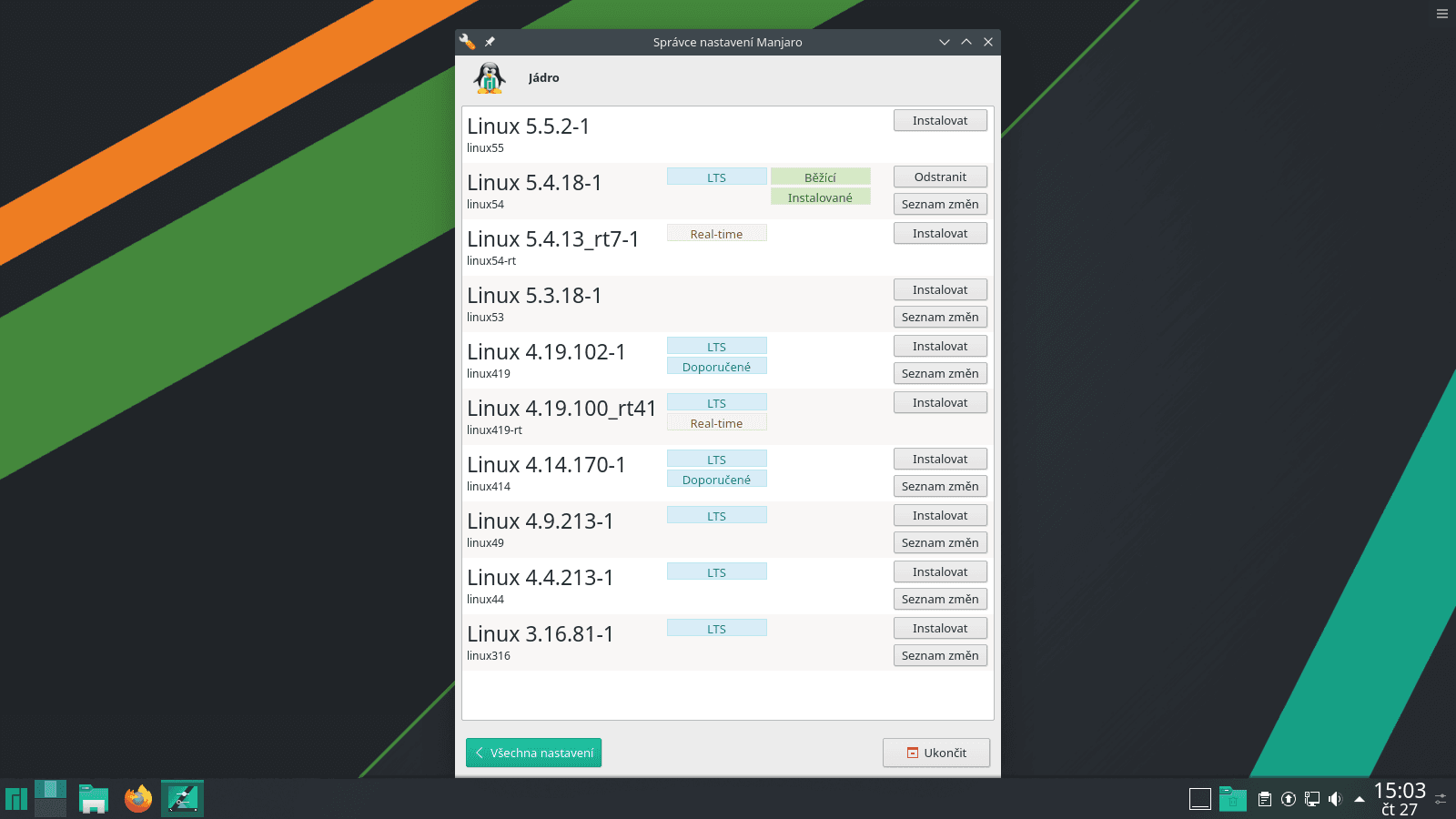Select the Manjaro Settings Manager taskbar entry
This screenshot has width=1456, height=819.
tap(182, 799)
